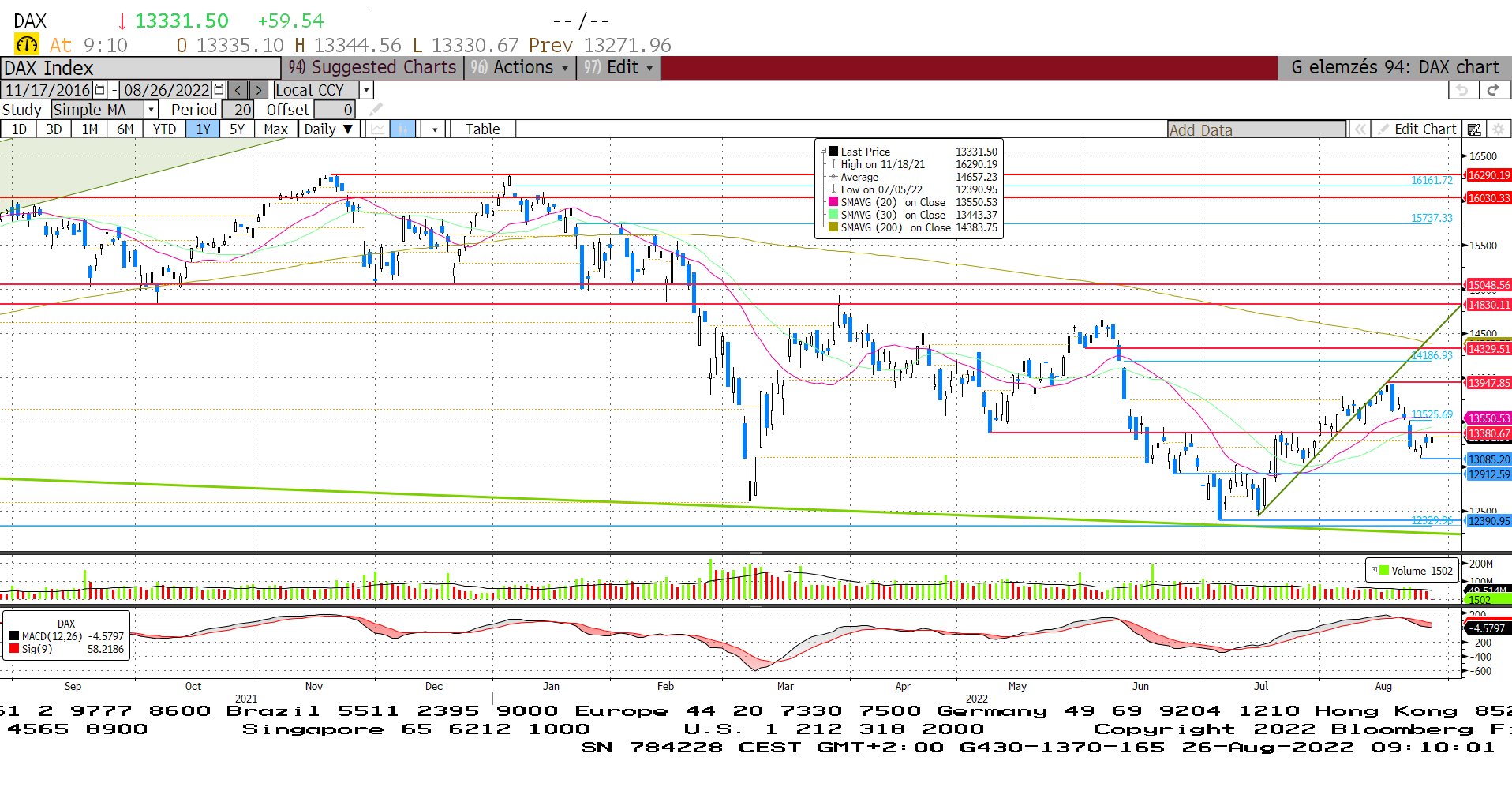
Task: Click the 12912.59 blue price label
Action: point(1488,474)
